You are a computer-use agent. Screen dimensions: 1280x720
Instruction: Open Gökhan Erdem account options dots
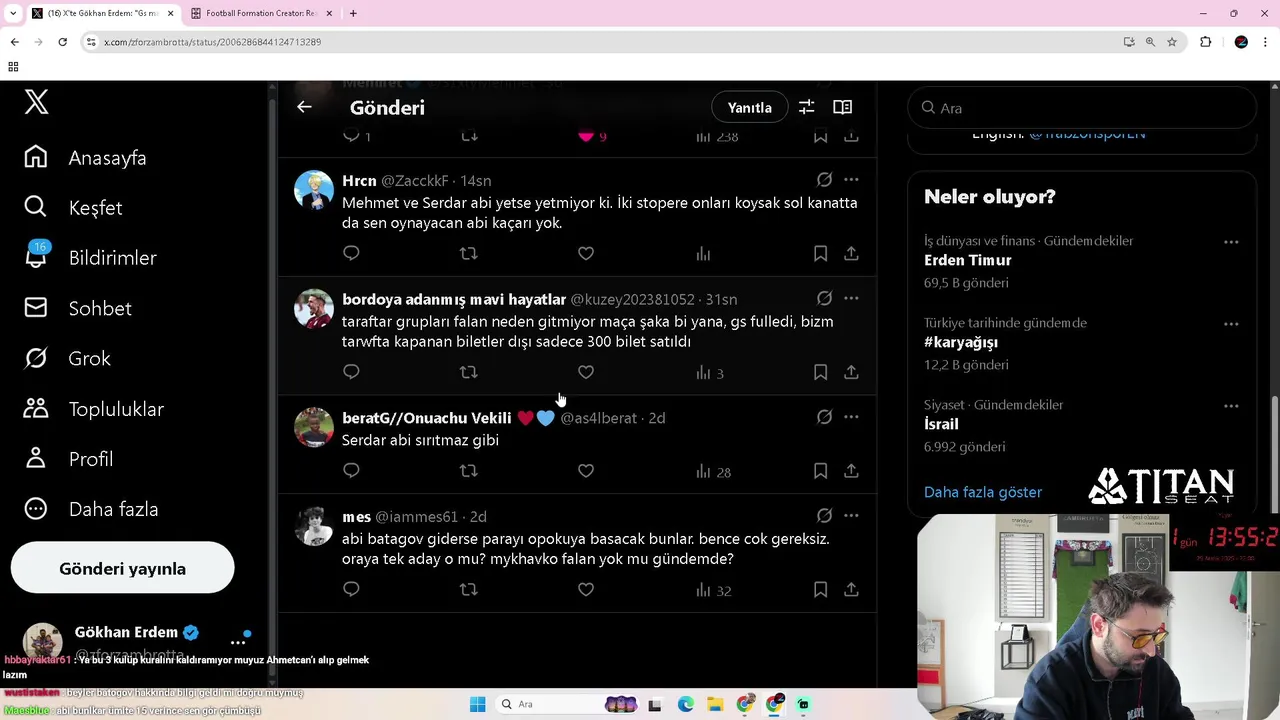[x=237, y=642]
